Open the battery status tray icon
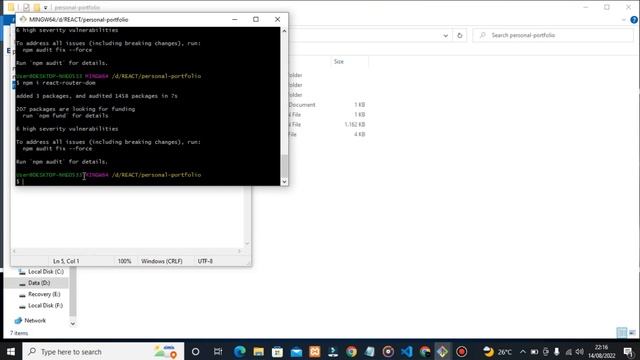640x360 pixels. coord(534,351)
